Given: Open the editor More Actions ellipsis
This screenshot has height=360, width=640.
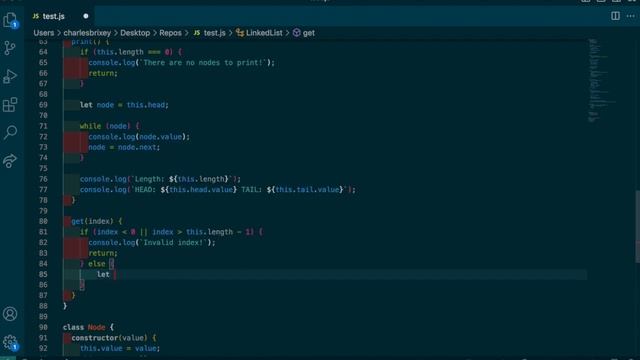Looking at the screenshot, I should coord(631,16).
